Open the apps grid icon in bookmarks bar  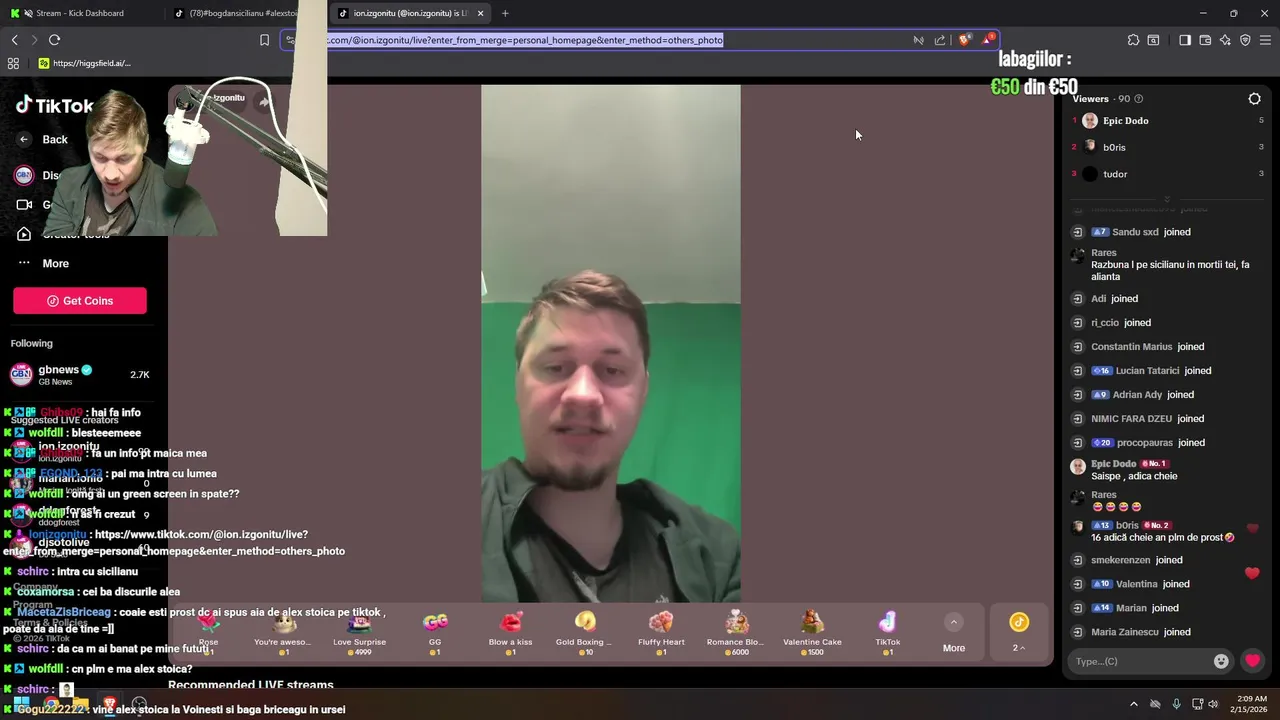(13, 63)
